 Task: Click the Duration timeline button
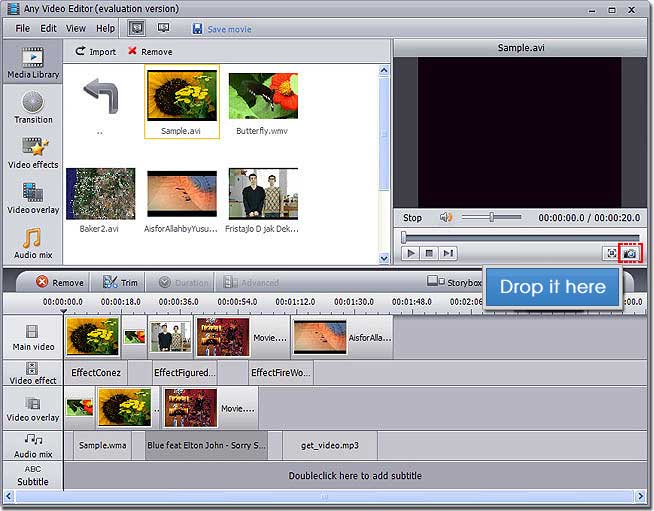click(183, 282)
